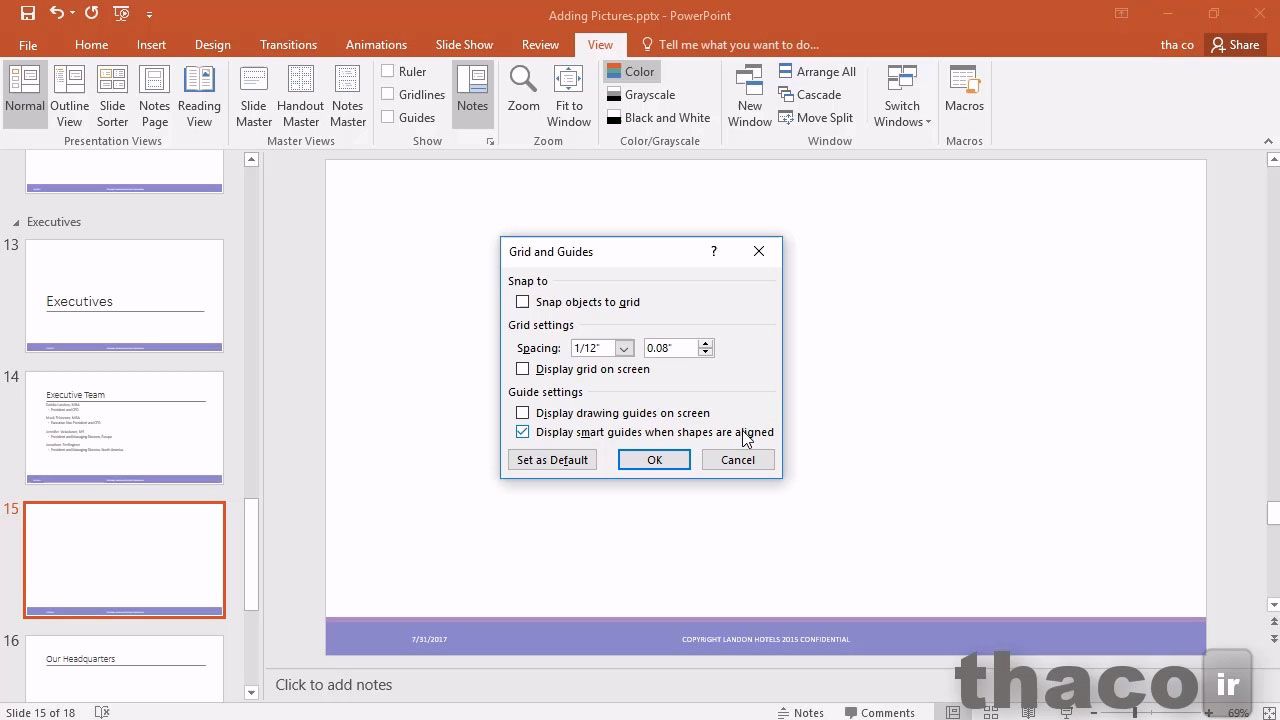Uncheck Display smart guides when shapes aligned
The height and width of the screenshot is (720, 1280).
click(x=522, y=432)
